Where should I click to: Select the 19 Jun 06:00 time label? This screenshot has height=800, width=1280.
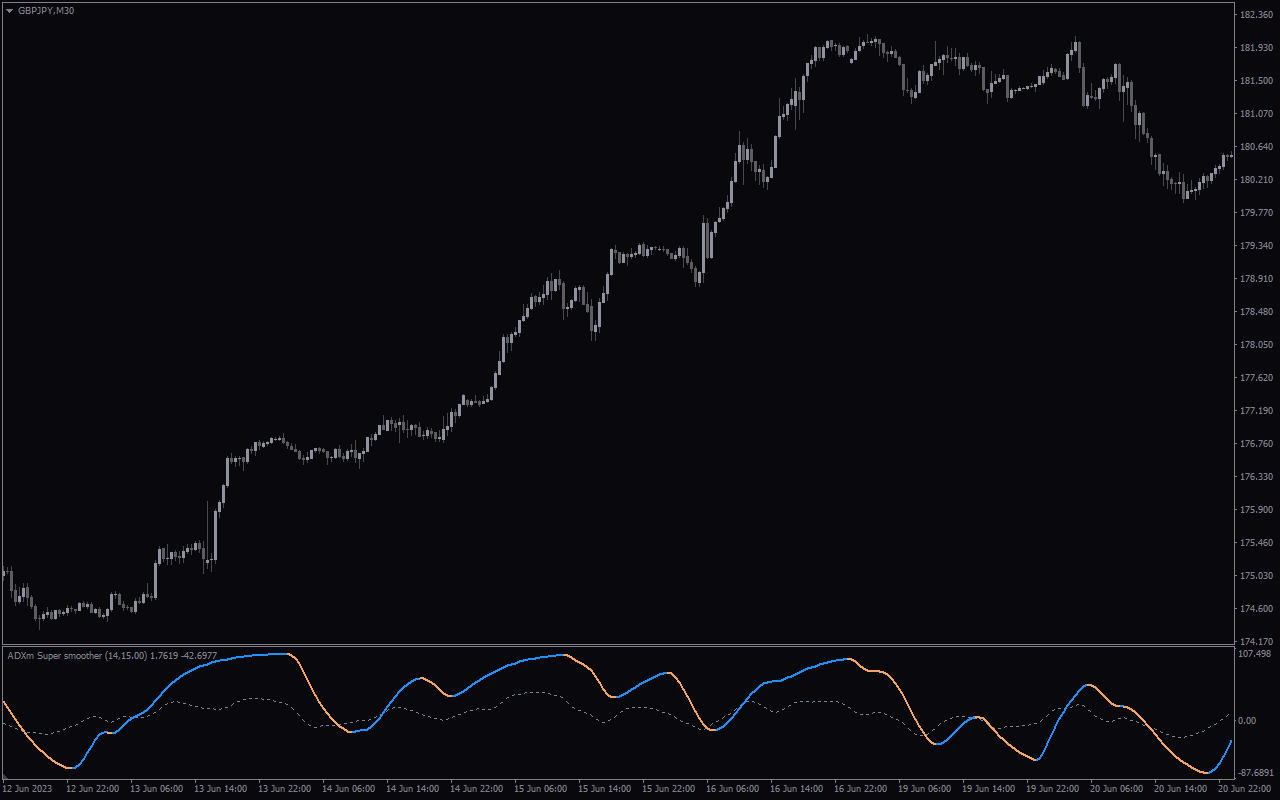point(924,789)
